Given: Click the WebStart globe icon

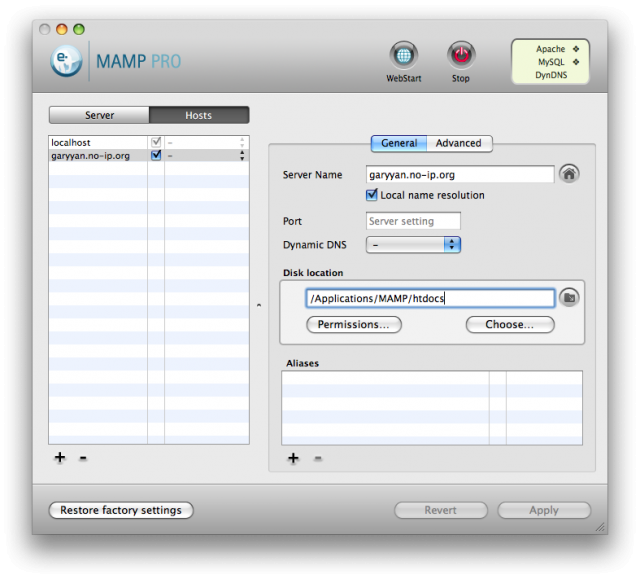Looking at the screenshot, I should point(403,55).
